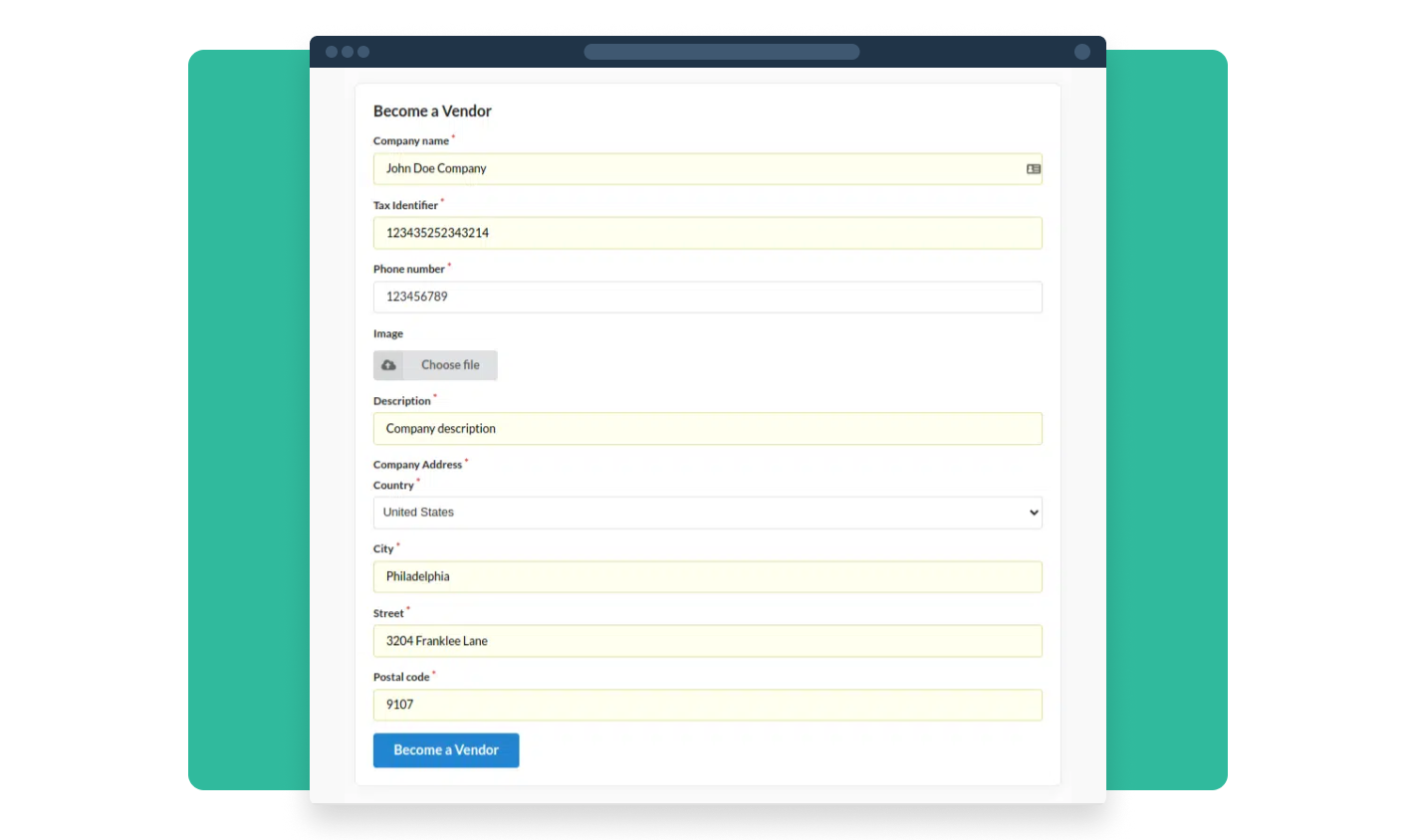Click the leftmost dot in the browser title bar

click(333, 51)
